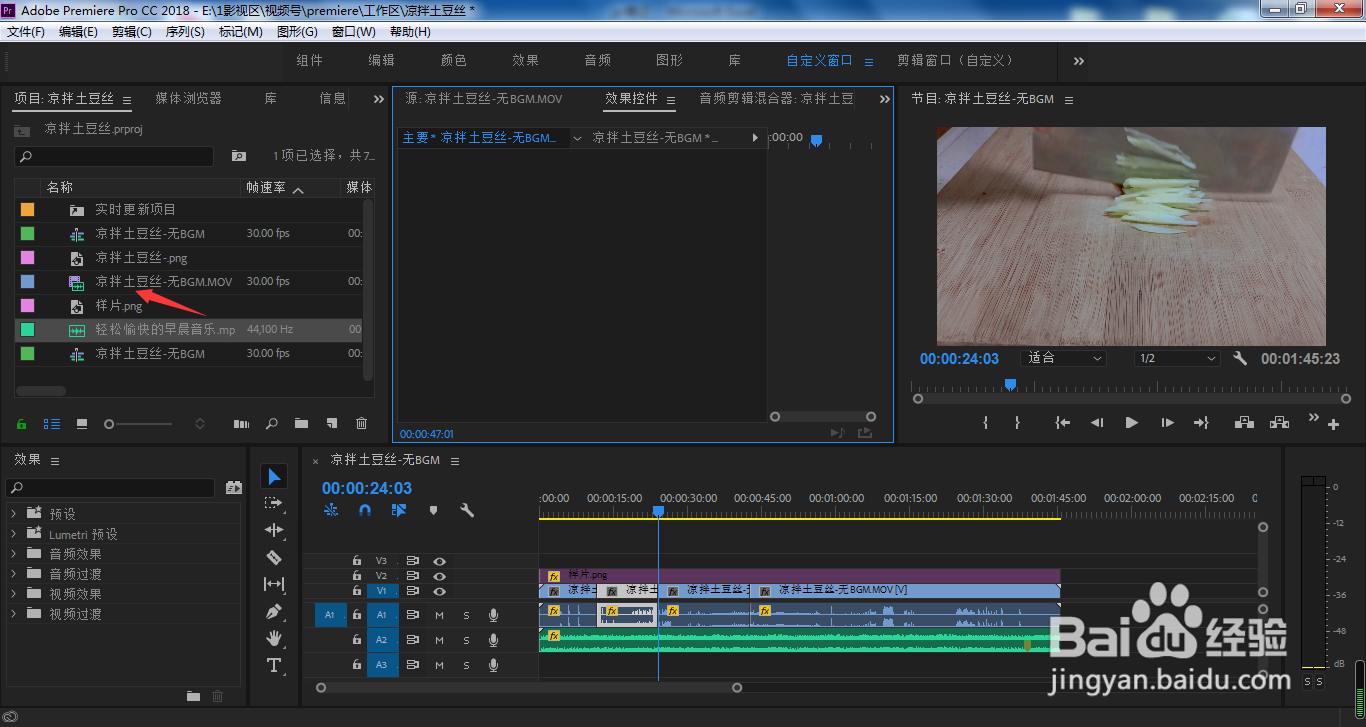
Task: Open the 剪辑(C) menu
Action: (x=132, y=31)
